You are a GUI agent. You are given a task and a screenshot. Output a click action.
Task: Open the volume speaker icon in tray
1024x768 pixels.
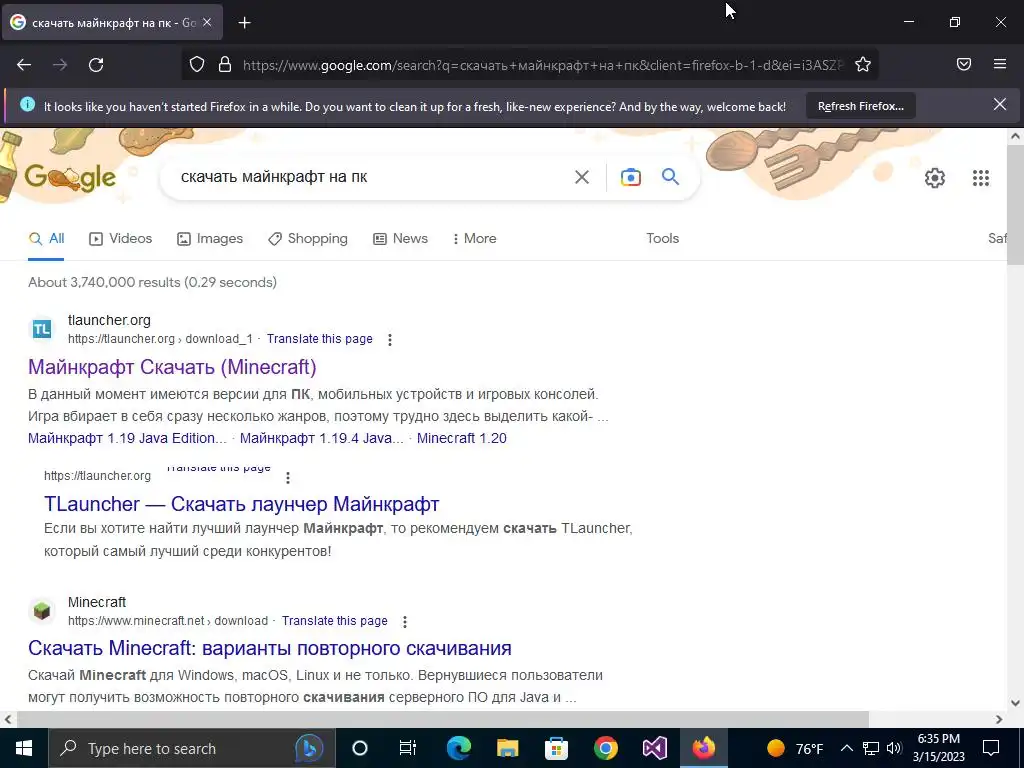coord(895,748)
